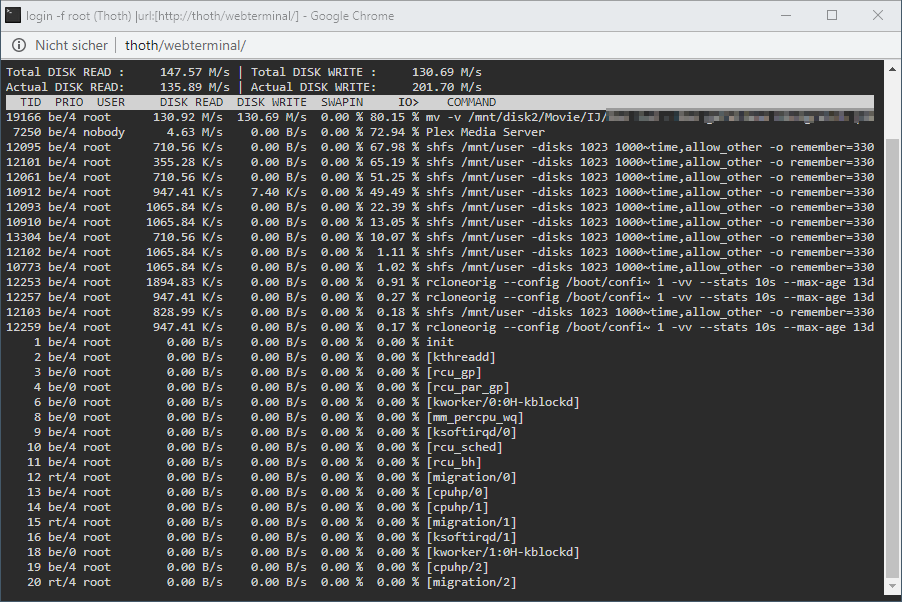
Task: Click the [rcu_sched] process
Action: (464, 447)
